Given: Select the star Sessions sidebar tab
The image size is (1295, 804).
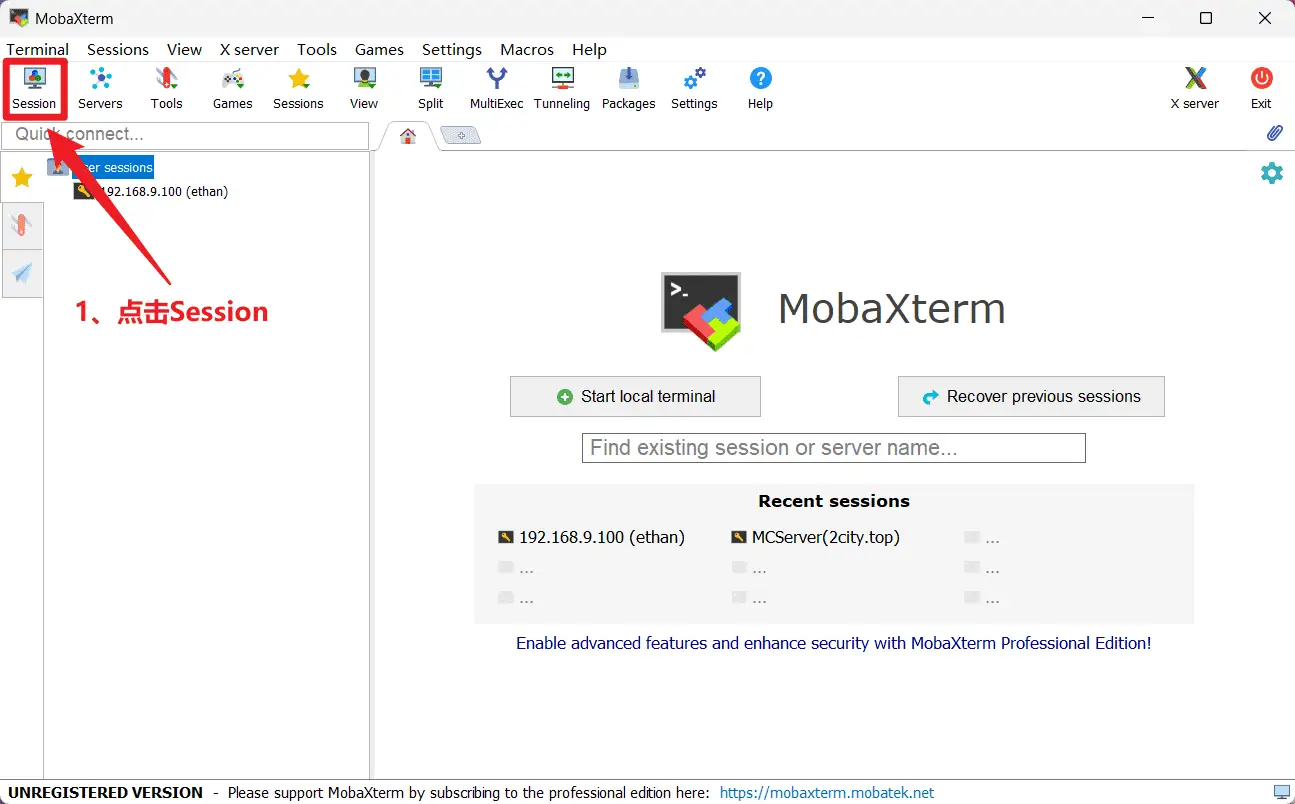Looking at the screenshot, I should (x=22, y=178).
